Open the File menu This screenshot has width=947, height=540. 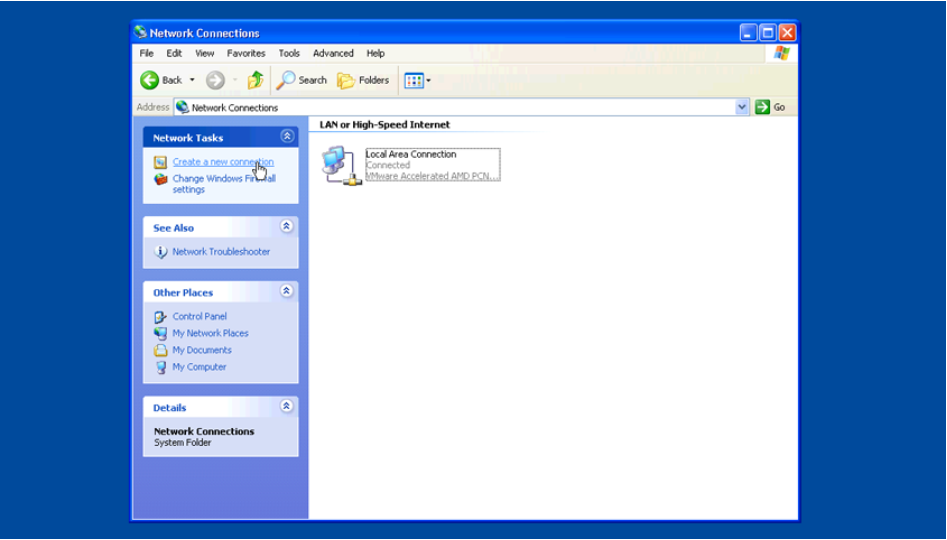coord(147,53)
